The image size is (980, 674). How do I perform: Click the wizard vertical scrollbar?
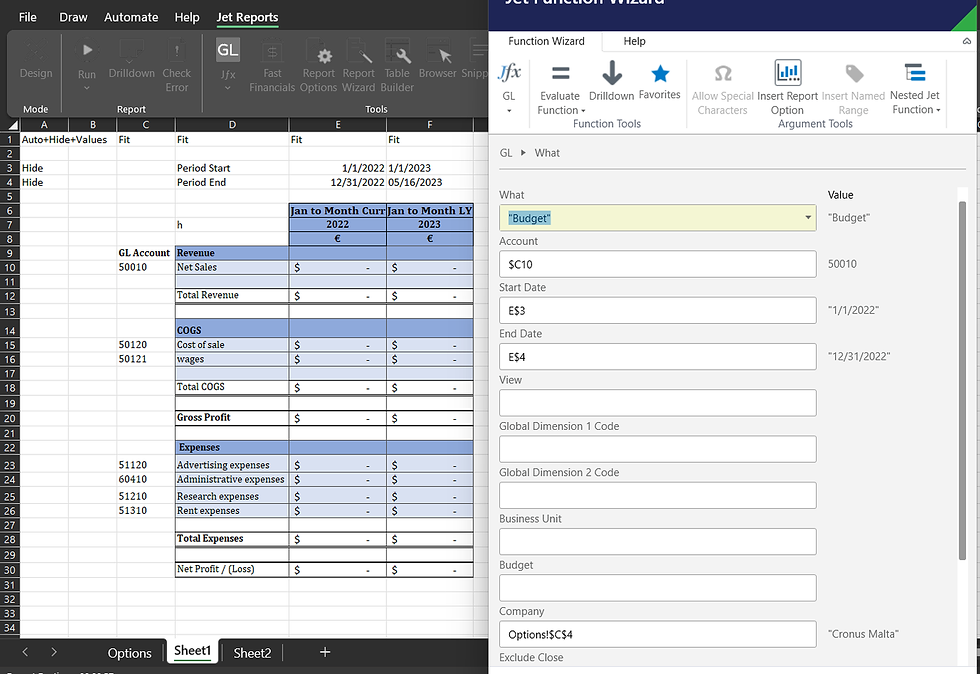point(962,380)
